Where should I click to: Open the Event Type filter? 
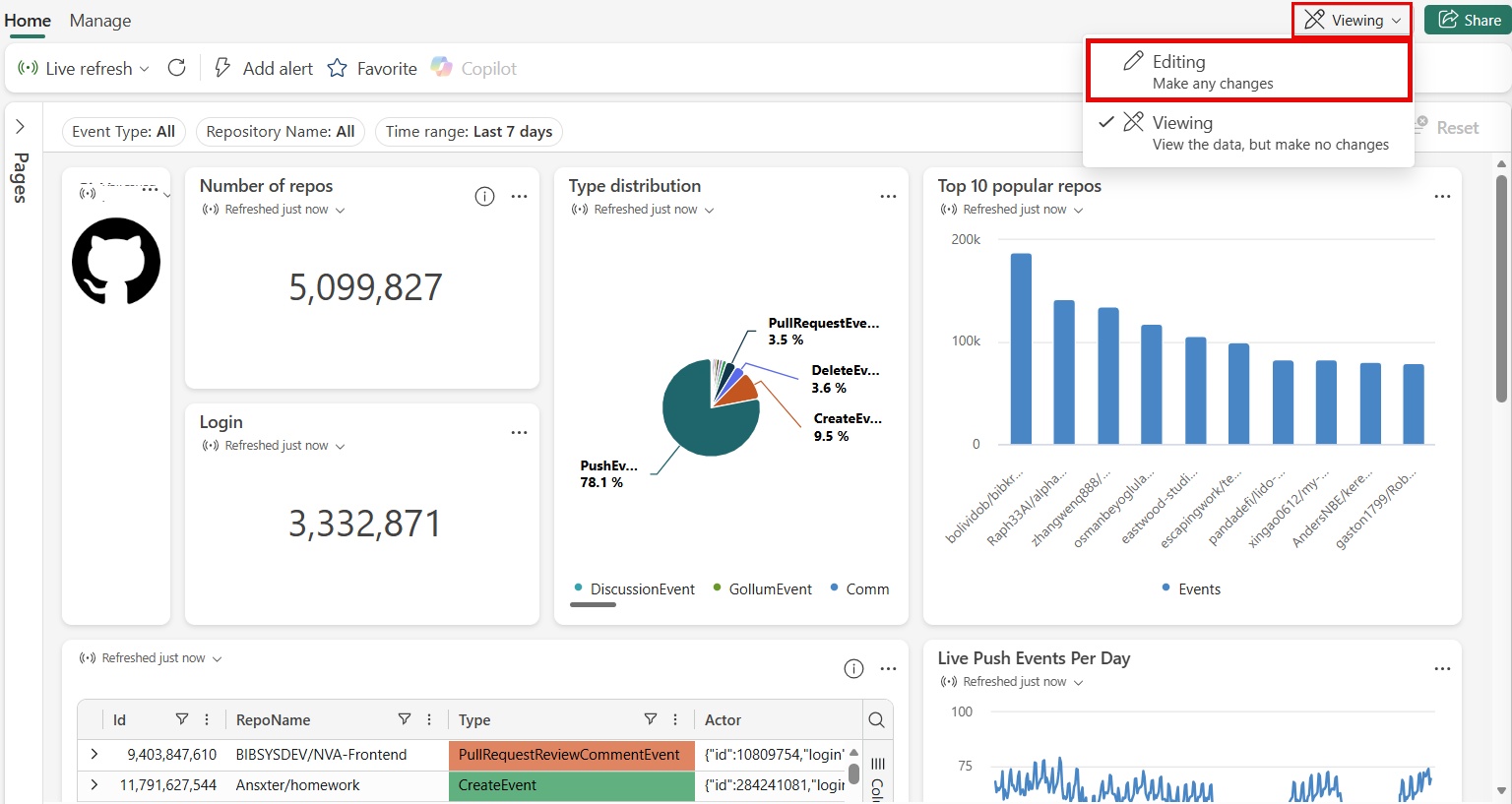tap(123, 132)
